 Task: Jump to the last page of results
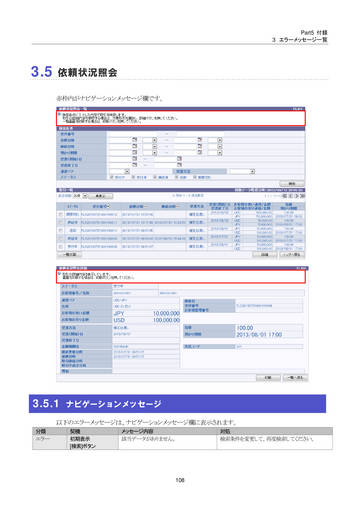click(302, 196)
